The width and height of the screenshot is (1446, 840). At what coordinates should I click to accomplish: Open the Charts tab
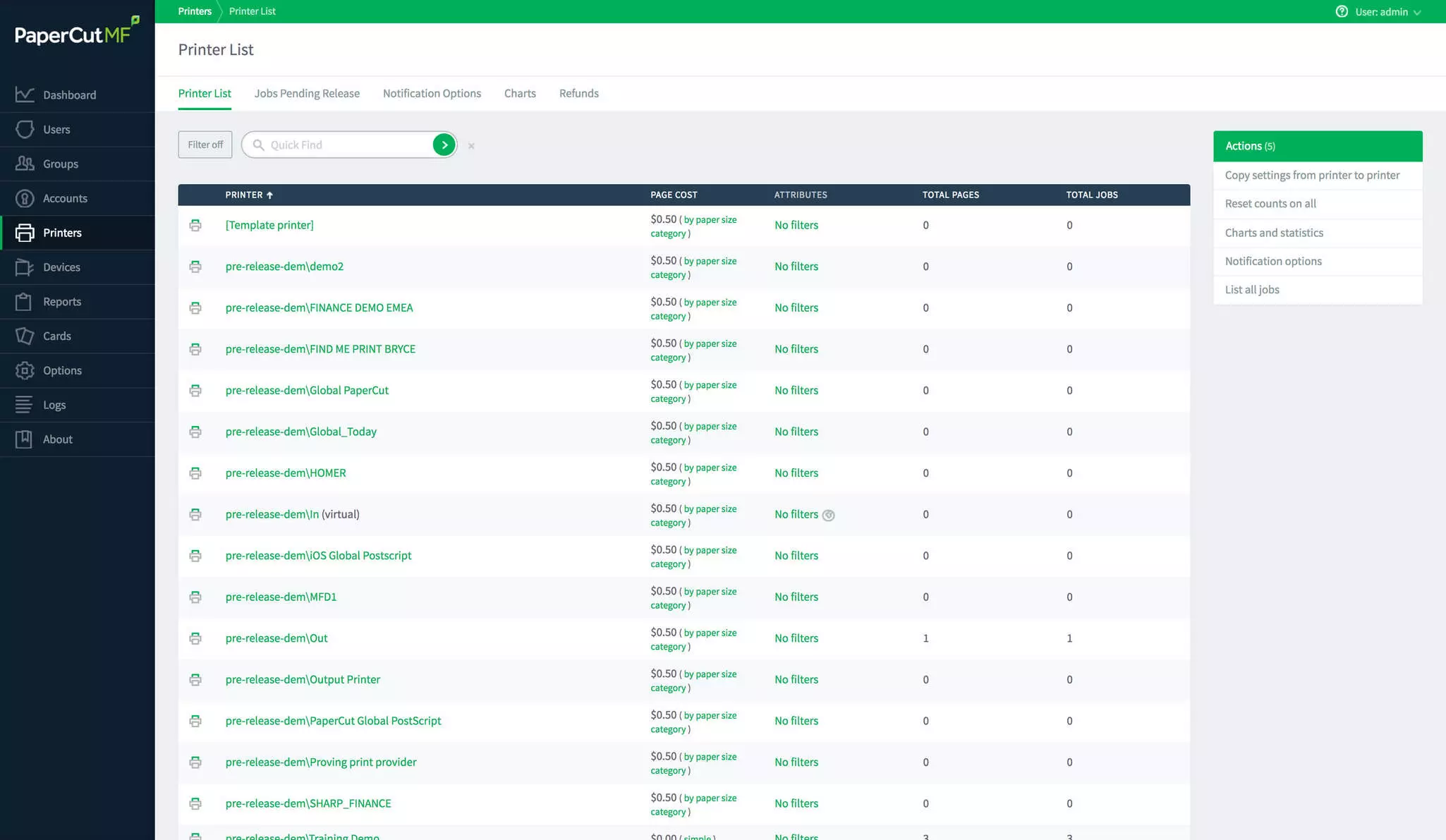(520, 93)
